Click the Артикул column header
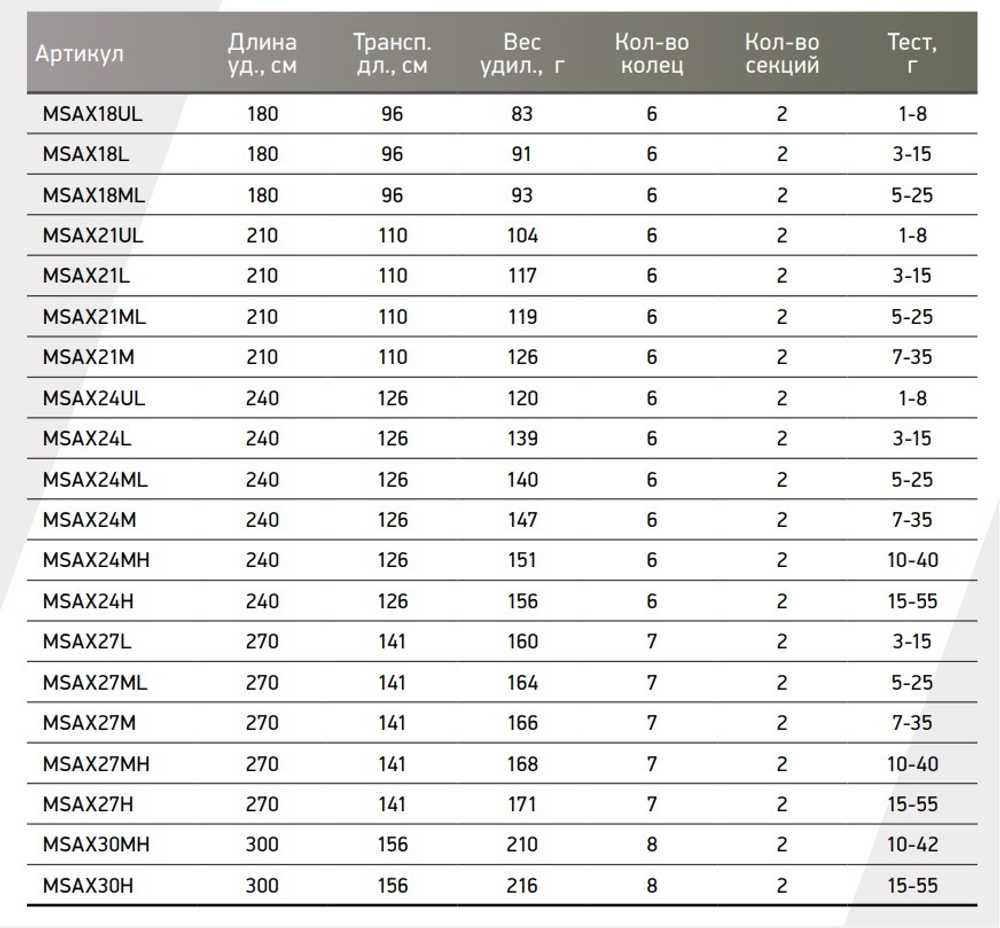The height and width of the screenshot is (928, 1000). [x=79, y=54]
